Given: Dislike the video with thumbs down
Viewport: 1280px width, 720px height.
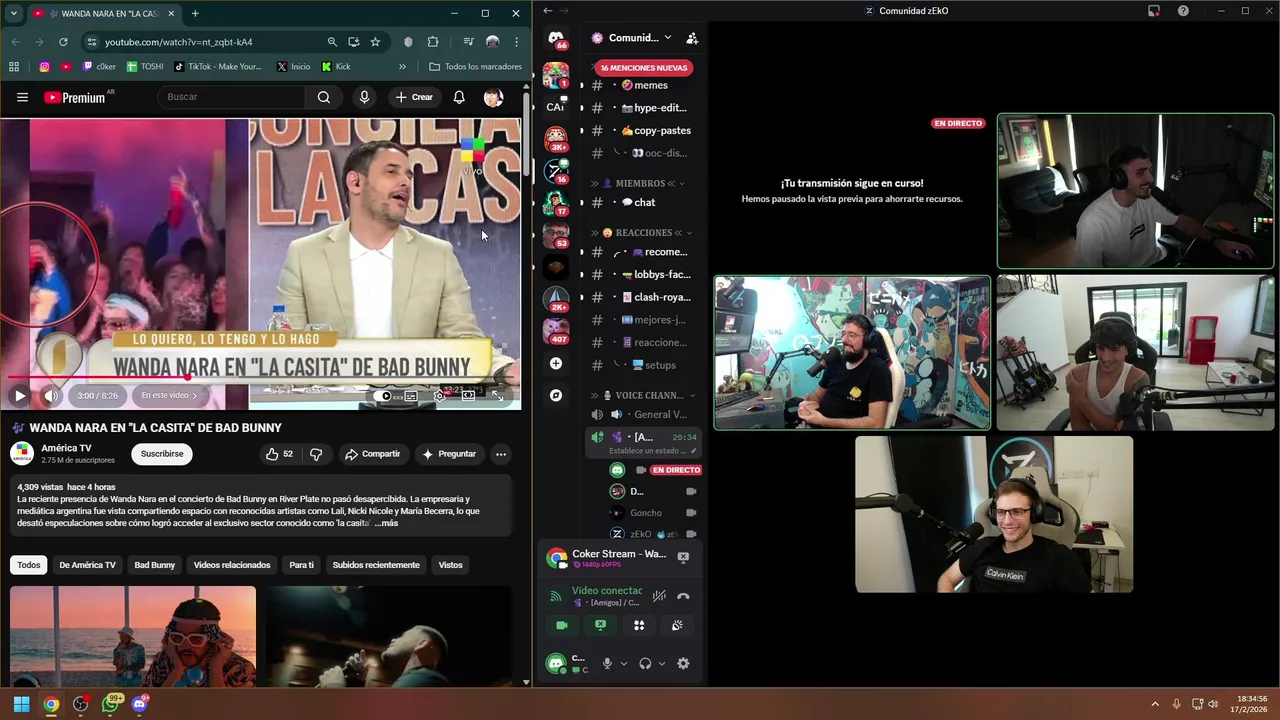Looking at the screenshot, I should point(316,454).
